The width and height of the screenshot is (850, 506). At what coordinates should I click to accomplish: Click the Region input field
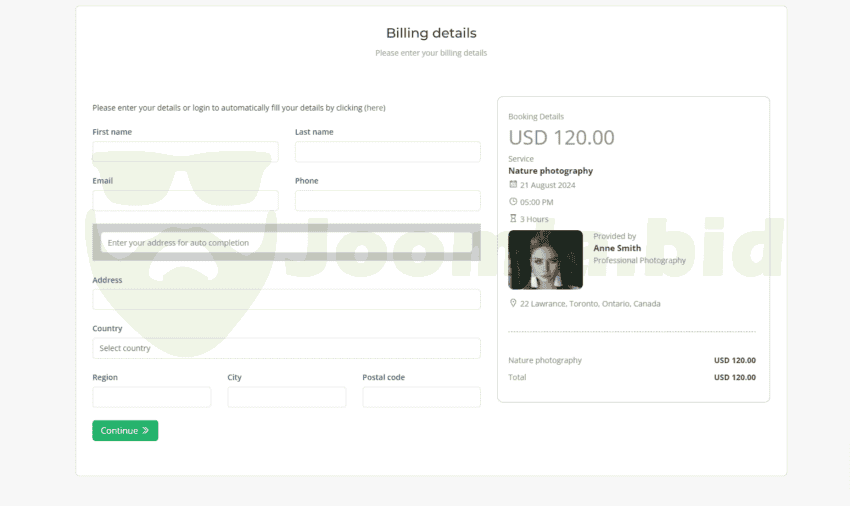pyautogui.click(x=152, y=397)
